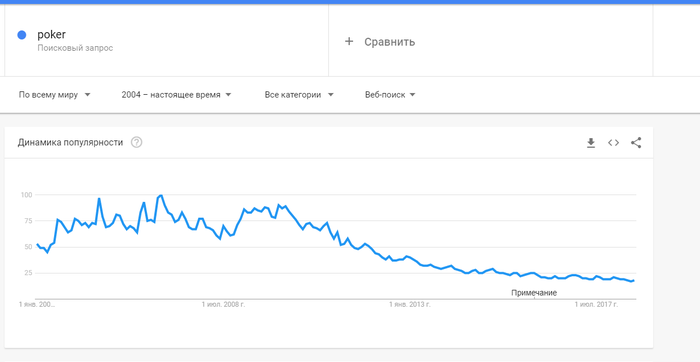The width and height of the screenshot is (700, 362).
Task: Click the 1 янв. 2013 г. axis label
Action: [x=409, y=305]
